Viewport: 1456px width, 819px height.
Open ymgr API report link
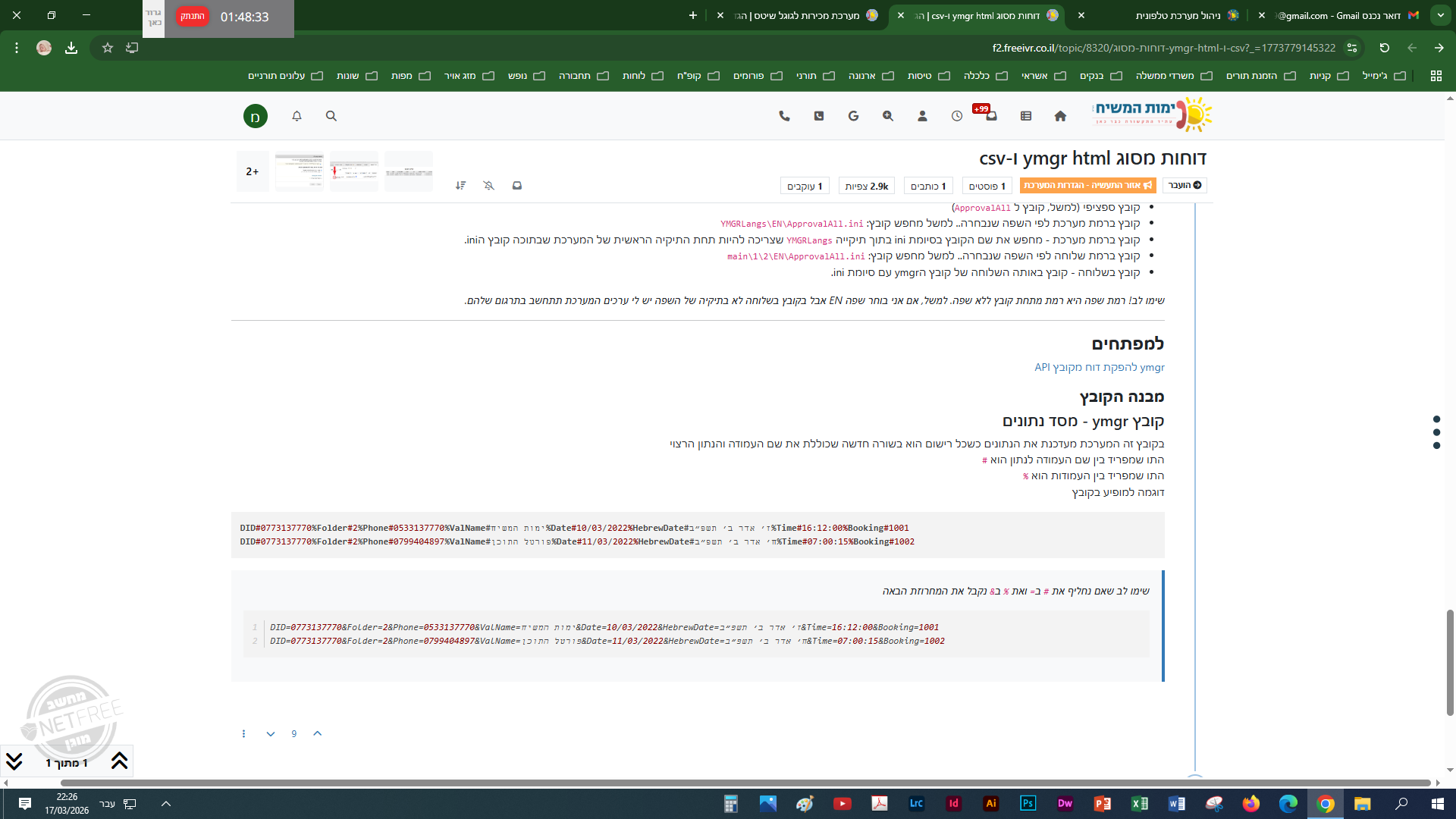[1099, 367]
